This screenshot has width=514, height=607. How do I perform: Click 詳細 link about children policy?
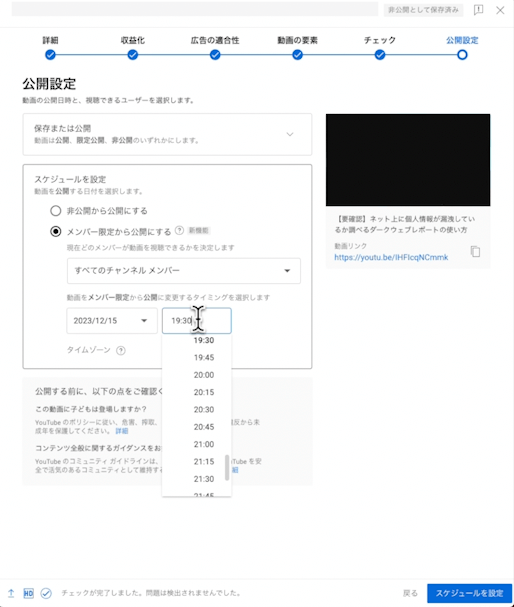tap(122, 431)
